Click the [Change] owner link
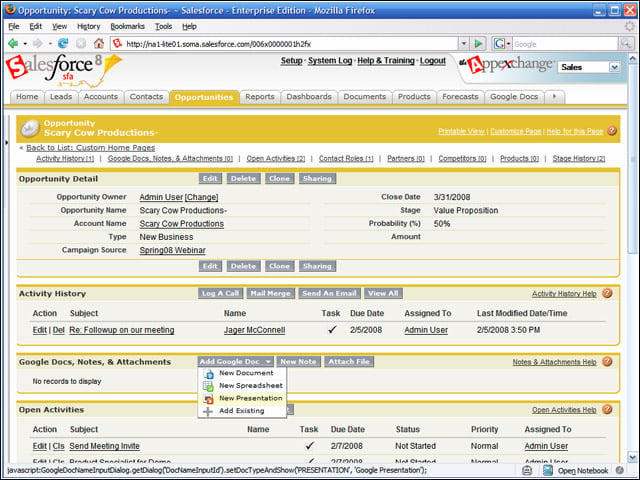 point(202,197)
